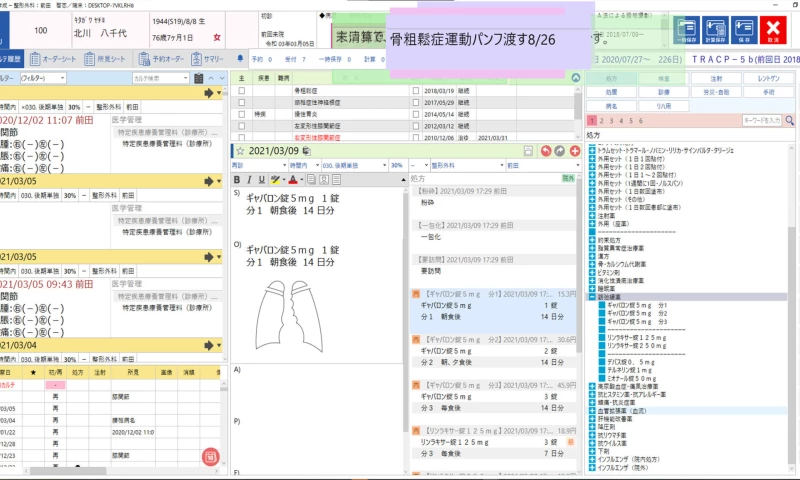Select the 処置 treatment category button

[611, 92]
